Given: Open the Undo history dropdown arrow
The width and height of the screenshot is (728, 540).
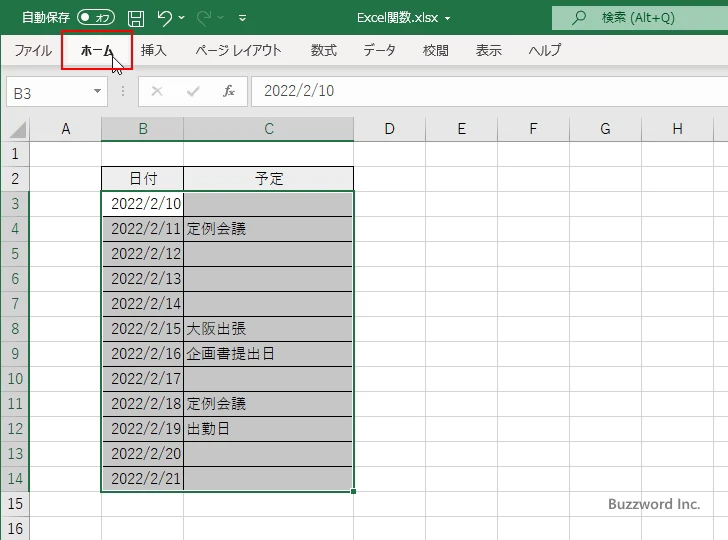Looking at the screenshot, I should 182,18.
